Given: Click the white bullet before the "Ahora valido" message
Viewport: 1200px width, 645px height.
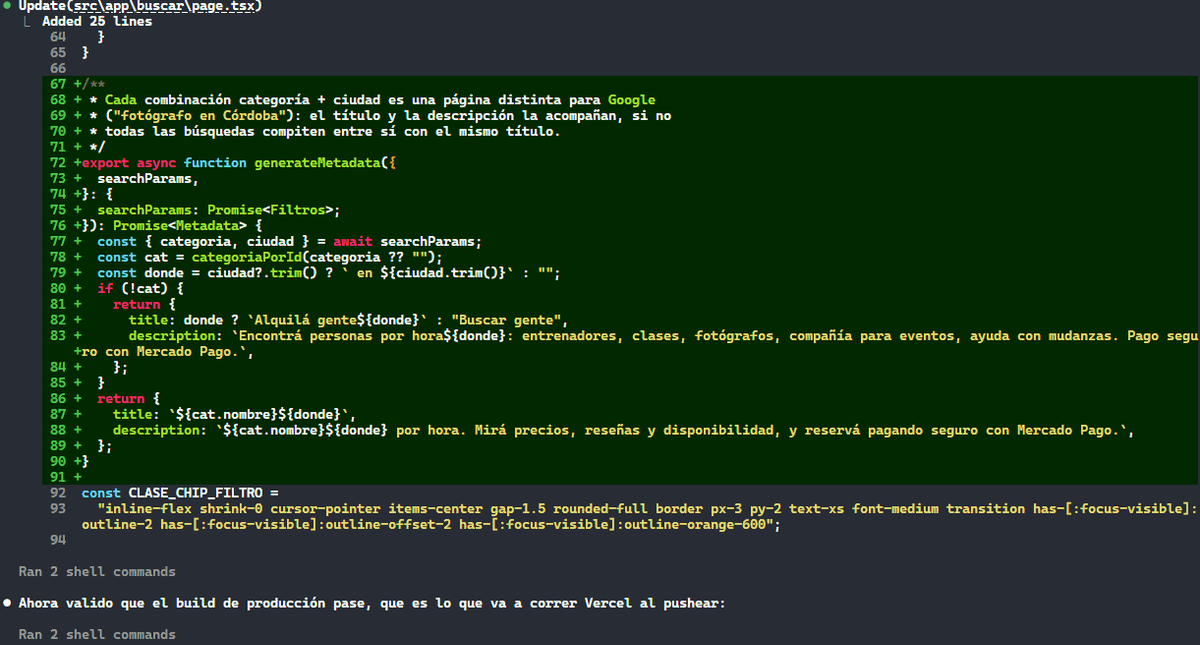Looking at the screenshot, I should (x=7, y=603).
